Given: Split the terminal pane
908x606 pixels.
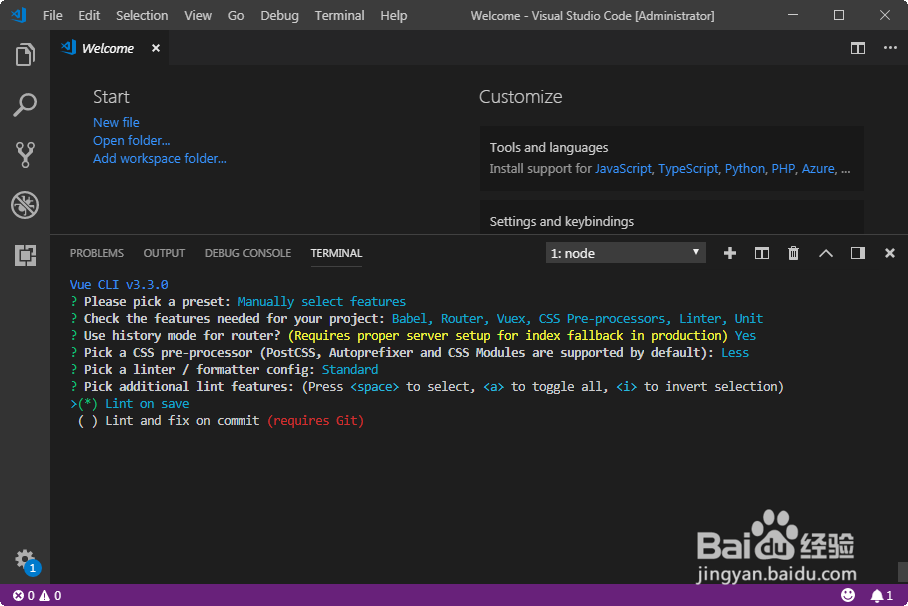Looking at the screenshot, I should click(761, 253).
